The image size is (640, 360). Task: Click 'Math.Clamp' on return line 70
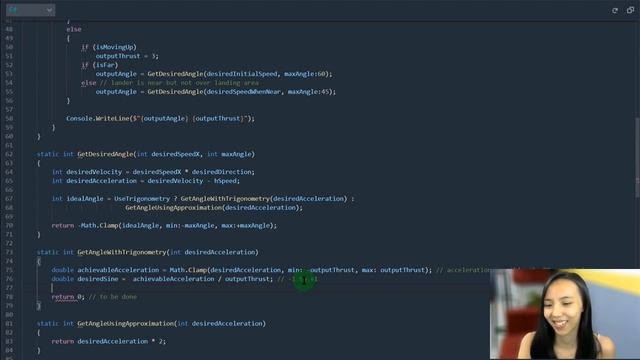[100, 225]
